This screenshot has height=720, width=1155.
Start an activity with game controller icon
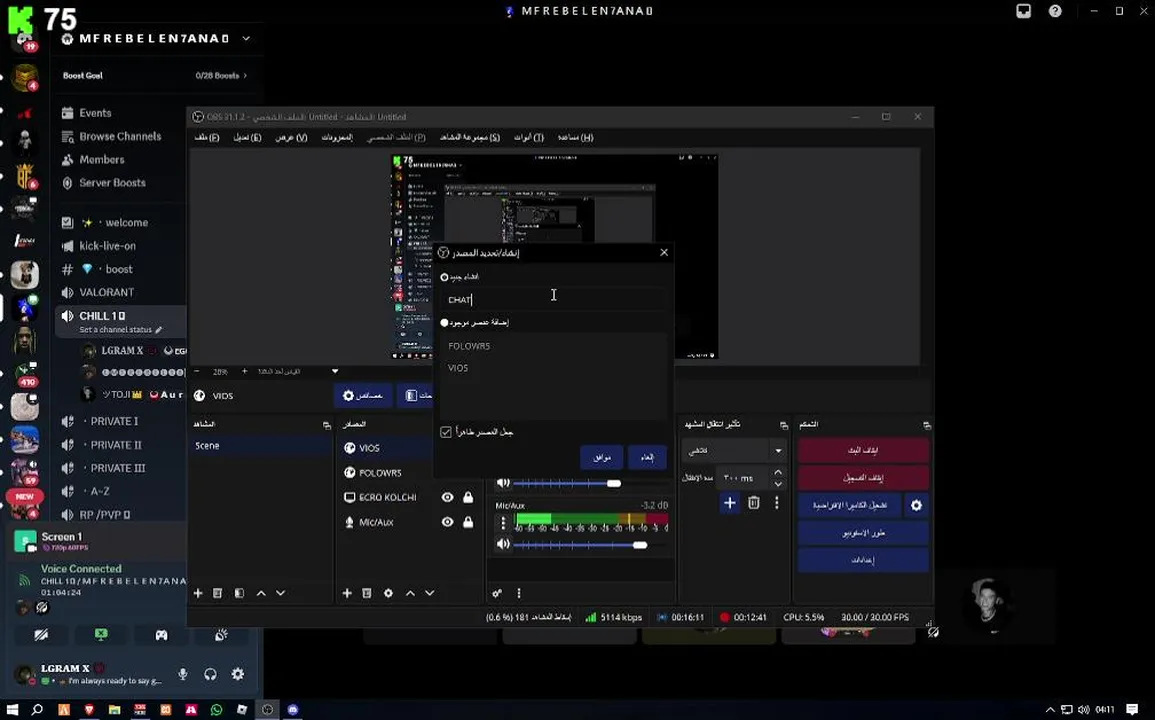tap(161, 635)
